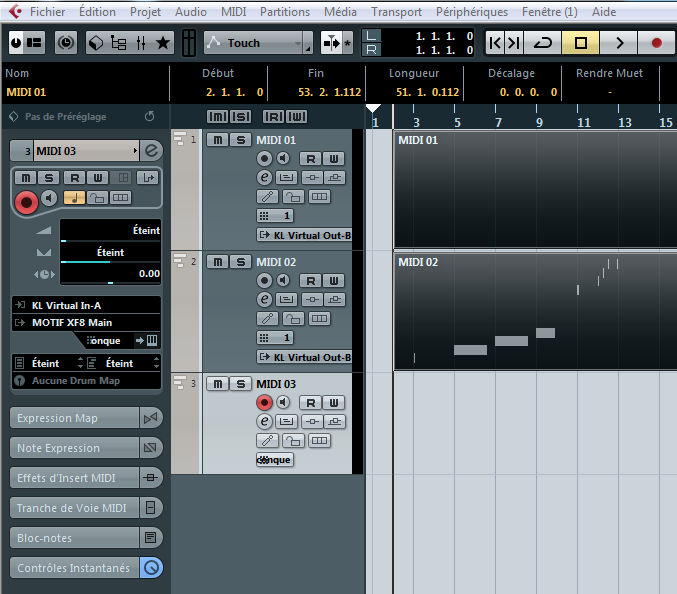677x594 pixels.
Task: Open edit channel settings for MIDI 02
Action: tap(264, 299)
